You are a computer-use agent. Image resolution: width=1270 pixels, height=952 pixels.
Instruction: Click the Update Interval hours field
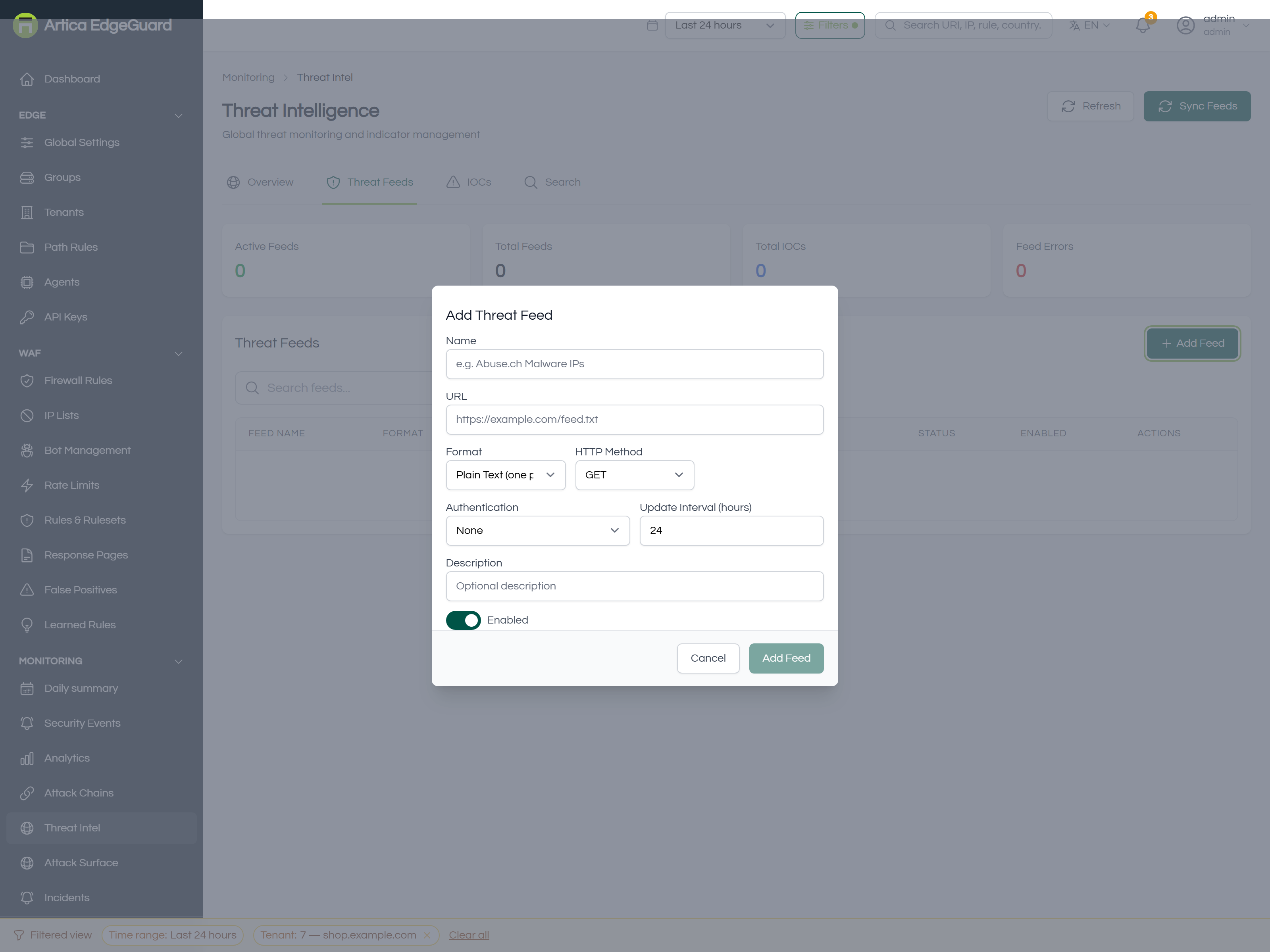(731, 531)
